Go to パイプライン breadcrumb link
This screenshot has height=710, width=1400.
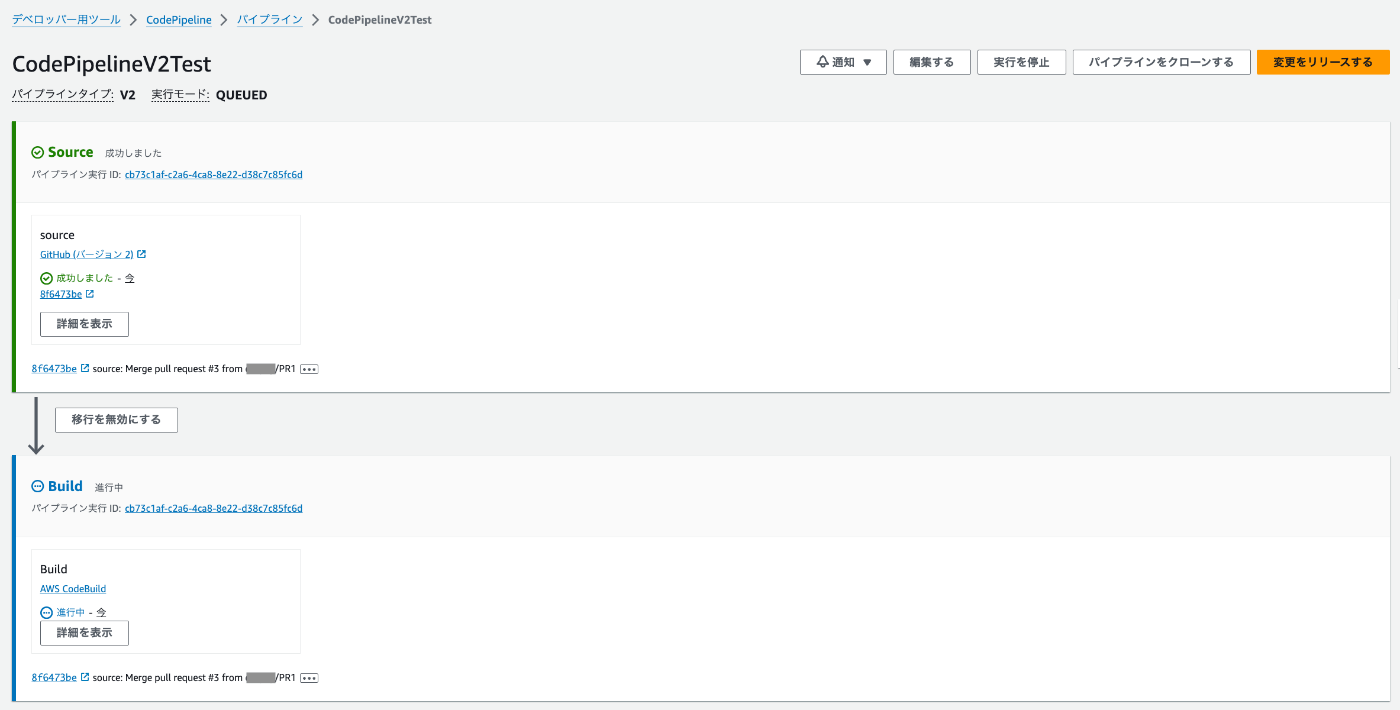pyautogui.click(x=270, y=19)
